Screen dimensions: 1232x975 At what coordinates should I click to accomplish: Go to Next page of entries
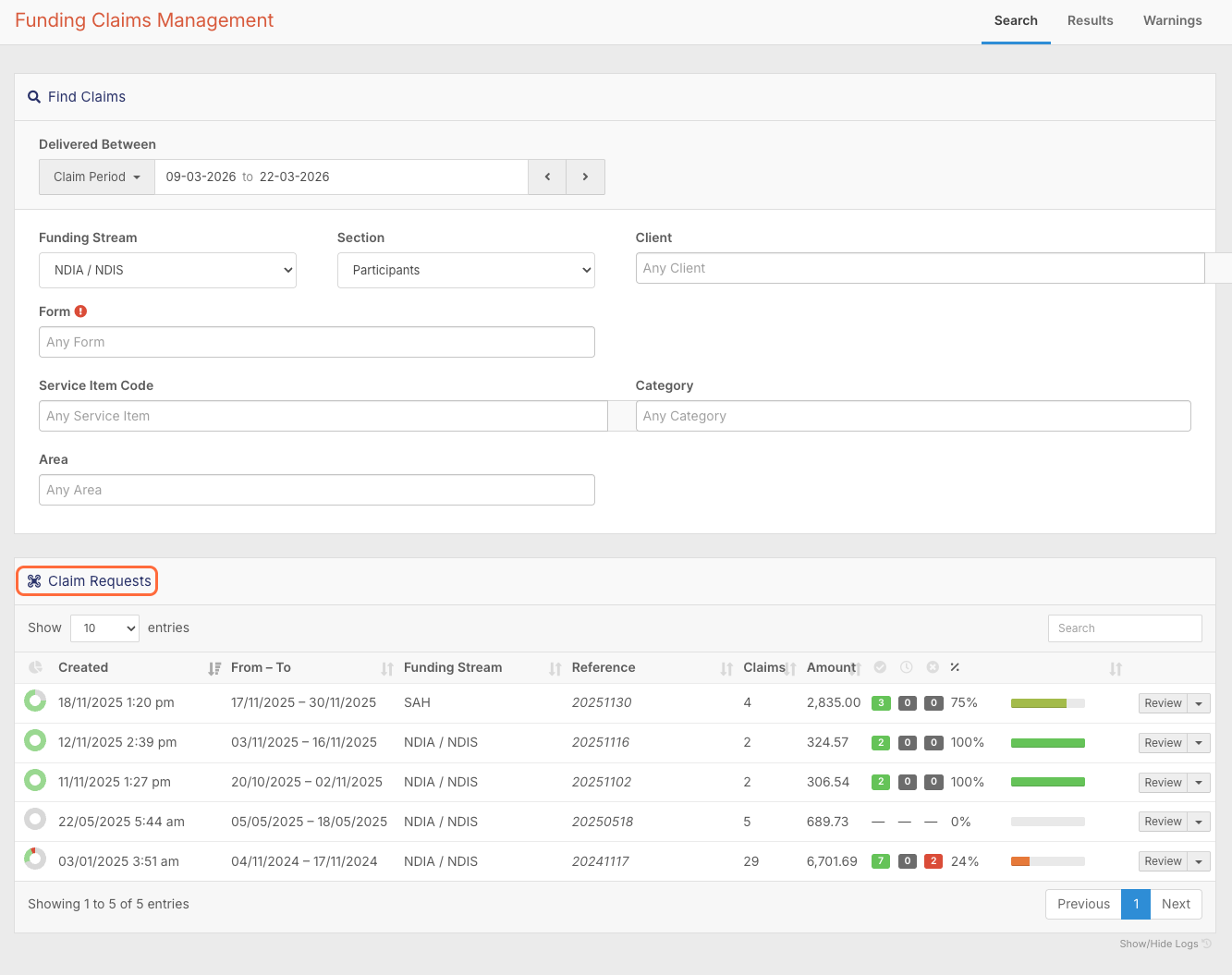(x=1176, y=904)
